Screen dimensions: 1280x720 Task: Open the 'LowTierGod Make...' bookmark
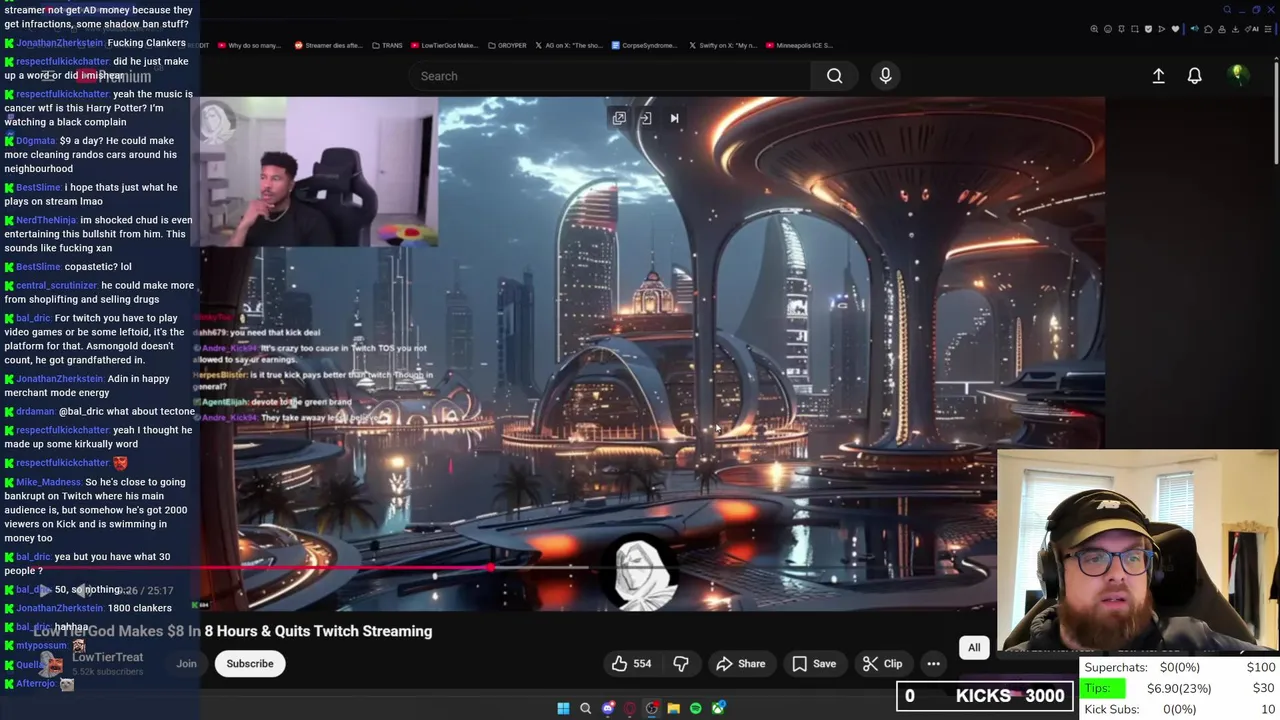click(445, 45)
